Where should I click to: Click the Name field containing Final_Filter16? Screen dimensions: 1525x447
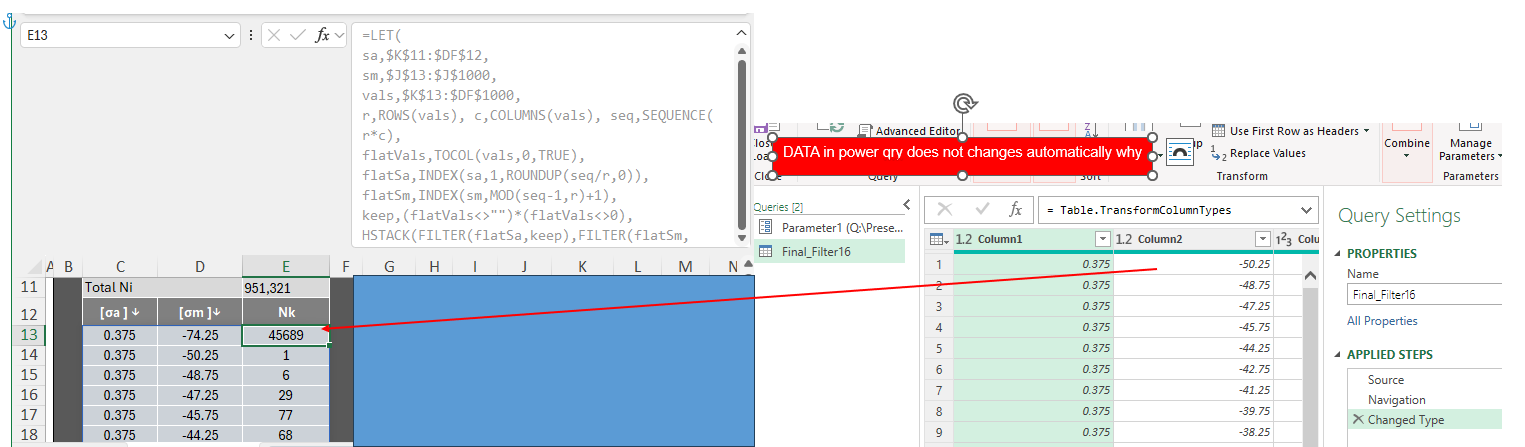(1424, 295)
